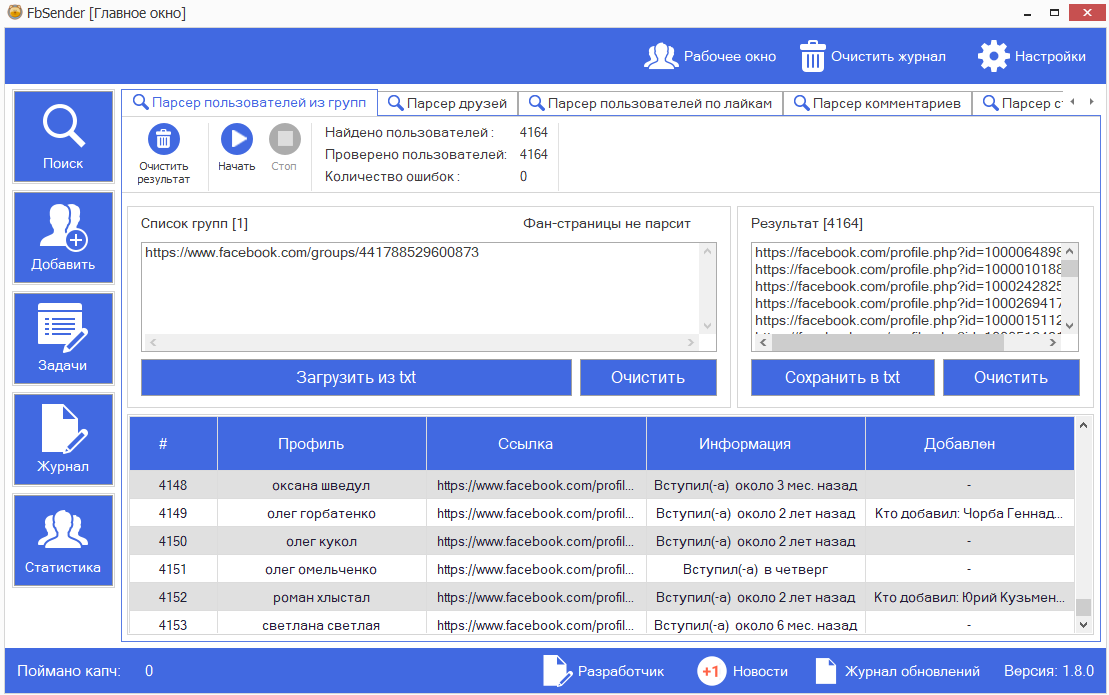
Task: Maximize the FbSender window
Action: (x=1054, y=13)
